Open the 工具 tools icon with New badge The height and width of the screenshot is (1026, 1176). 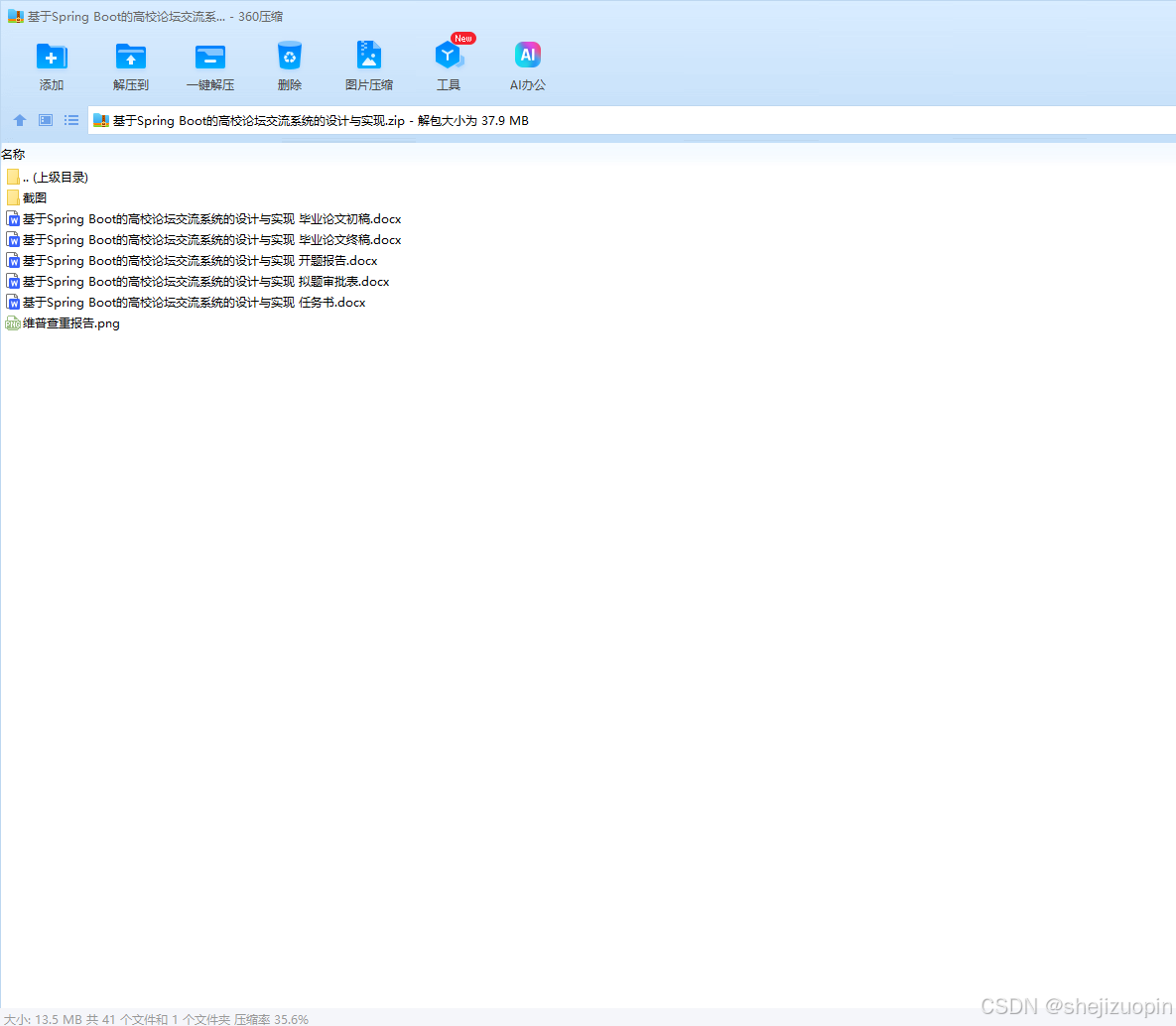tap(449, 55)
